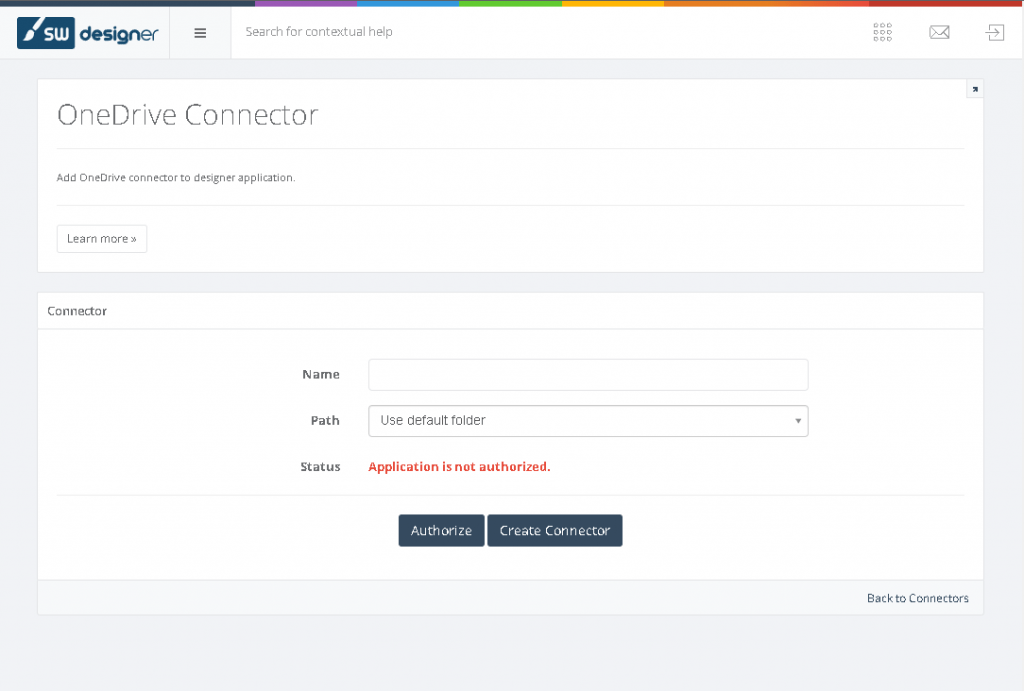Open the mail envelope icon

tap(939, 32)
